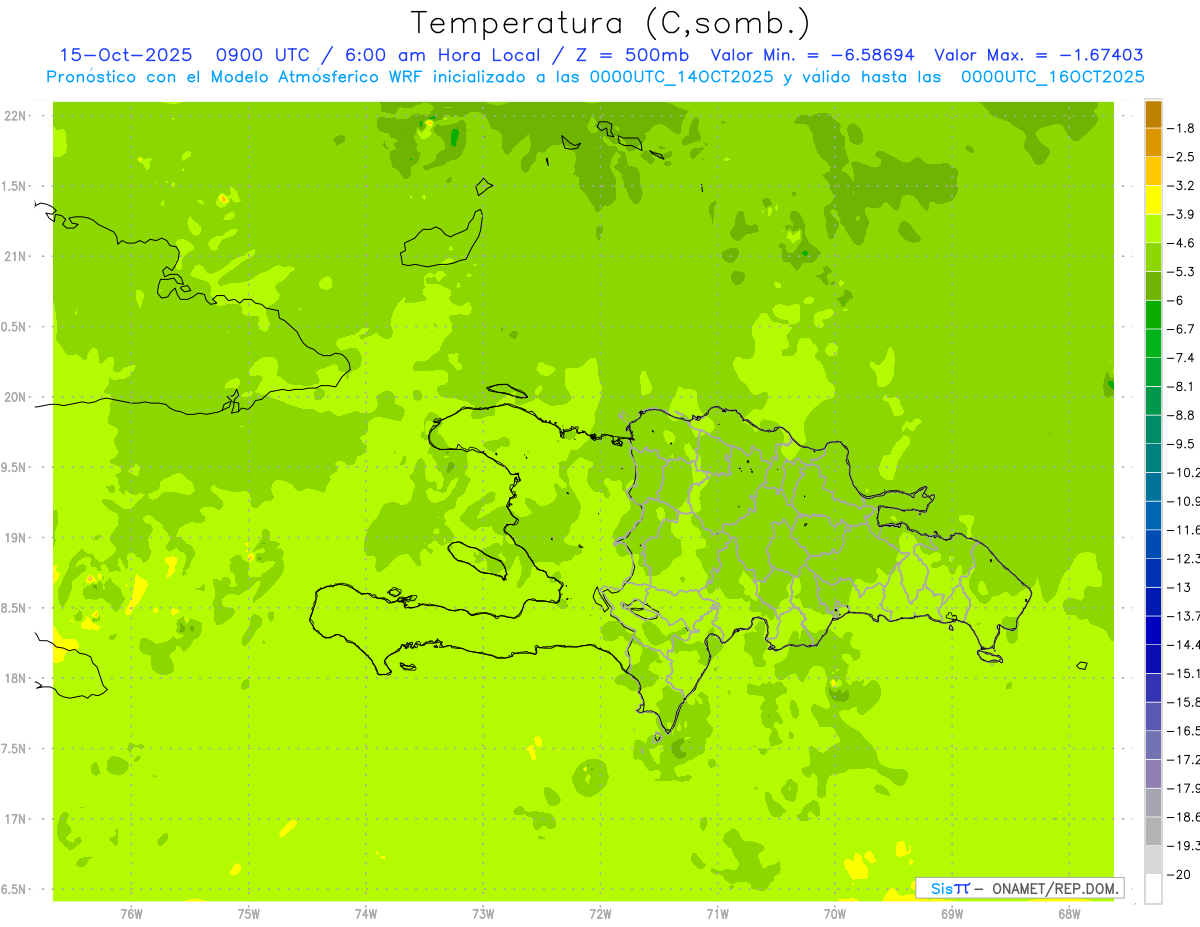
Task: Click the 0000UTC_16OCT2025 valid-until timestamp
Action: coord(1052,76)
